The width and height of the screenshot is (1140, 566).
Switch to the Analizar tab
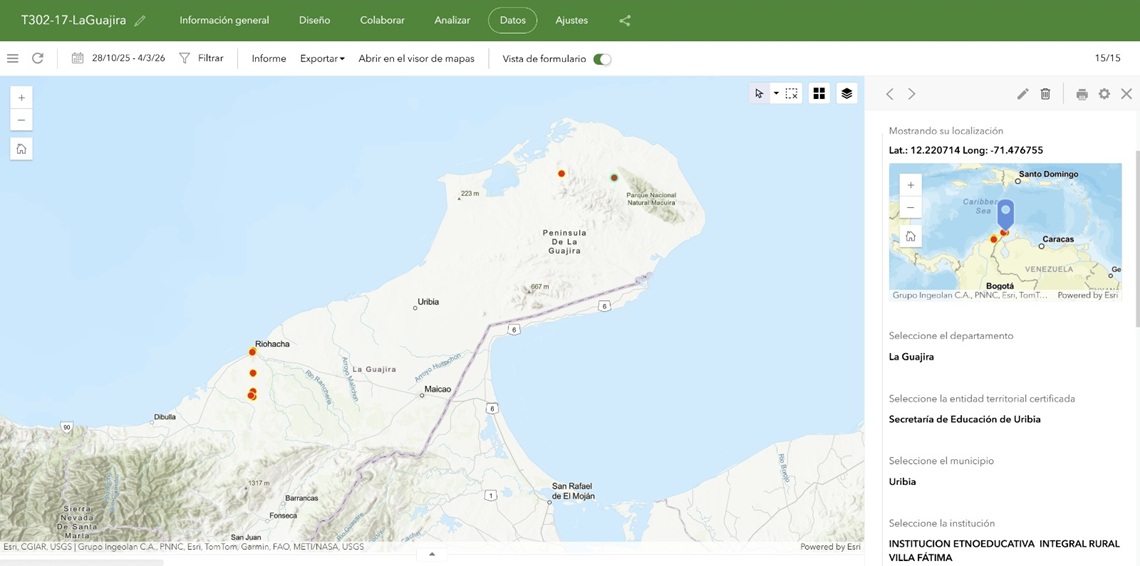[452, 20]
